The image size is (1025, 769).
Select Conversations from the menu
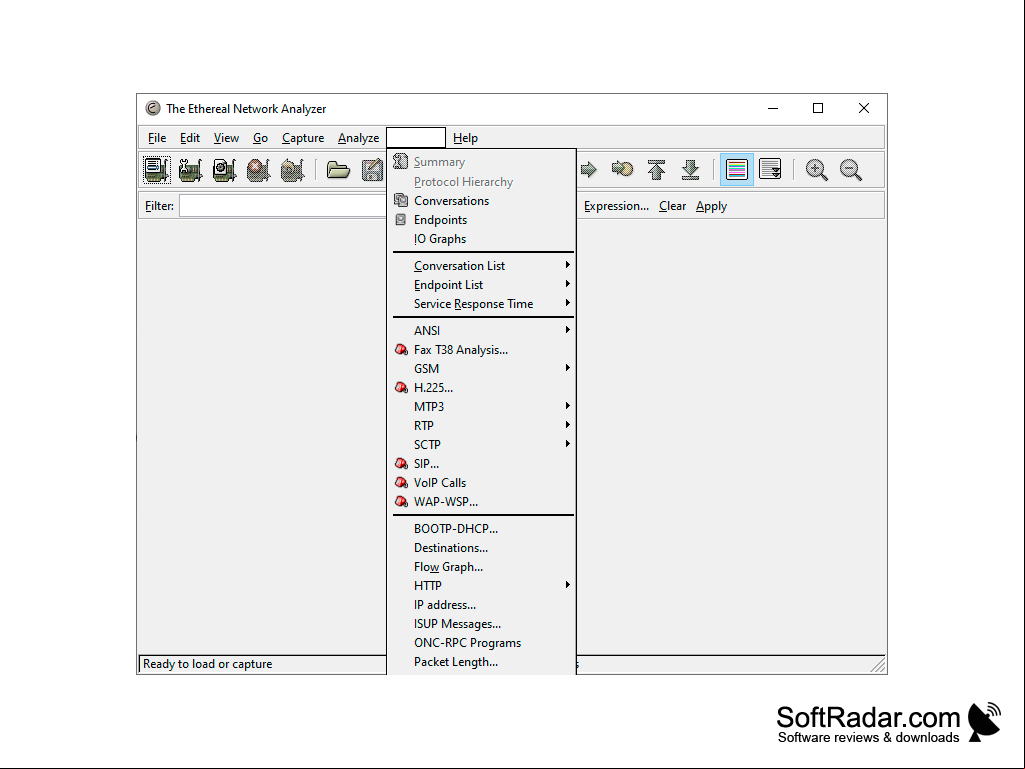483,201
